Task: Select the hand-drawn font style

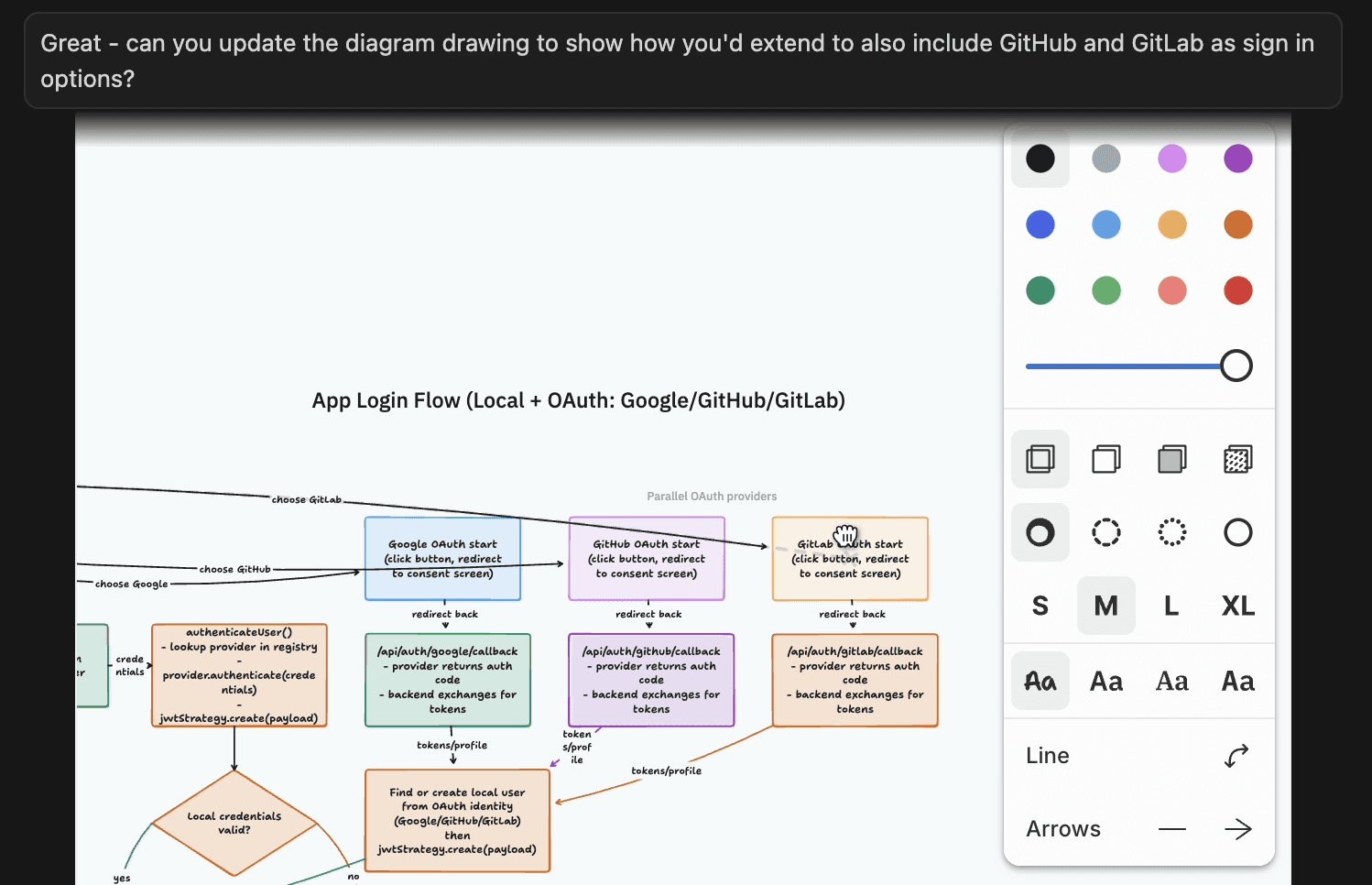Action: [x=1040, y=681]
